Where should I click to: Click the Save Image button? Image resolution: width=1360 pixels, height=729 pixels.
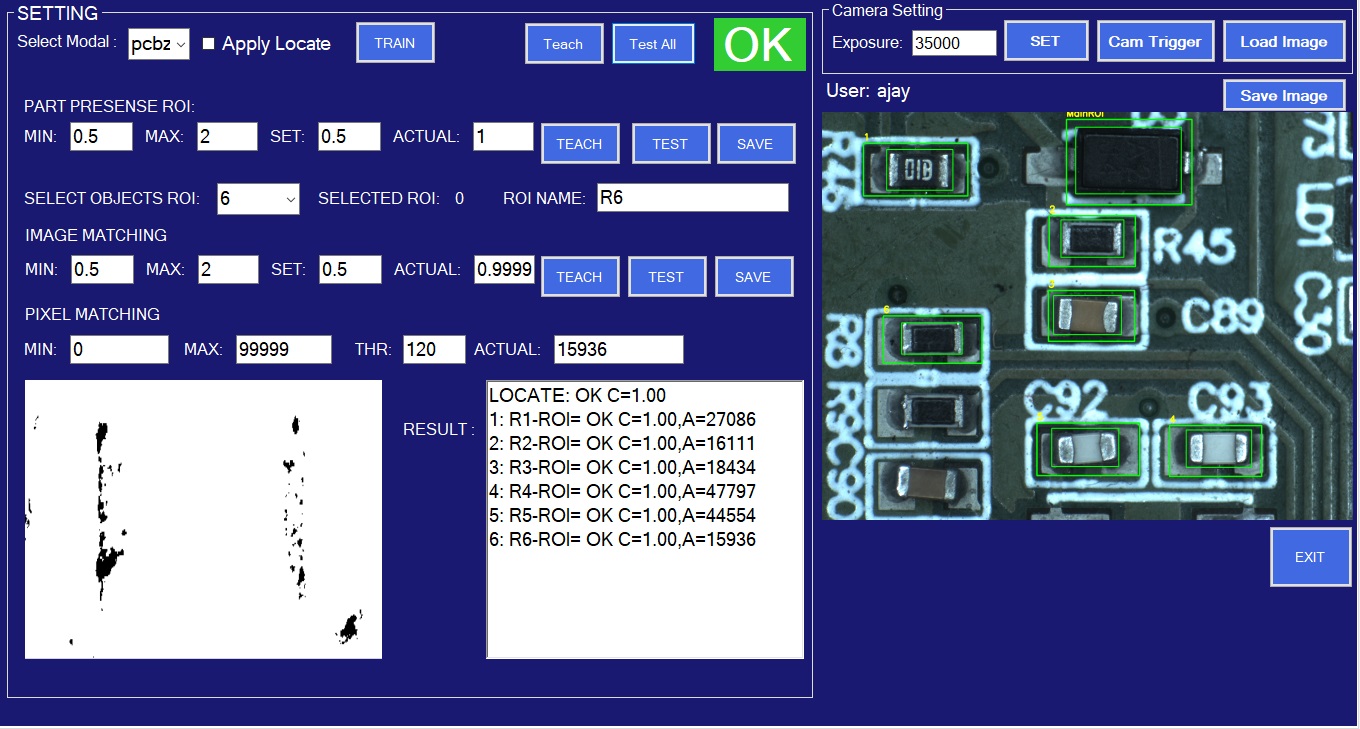coord(1284,96)
